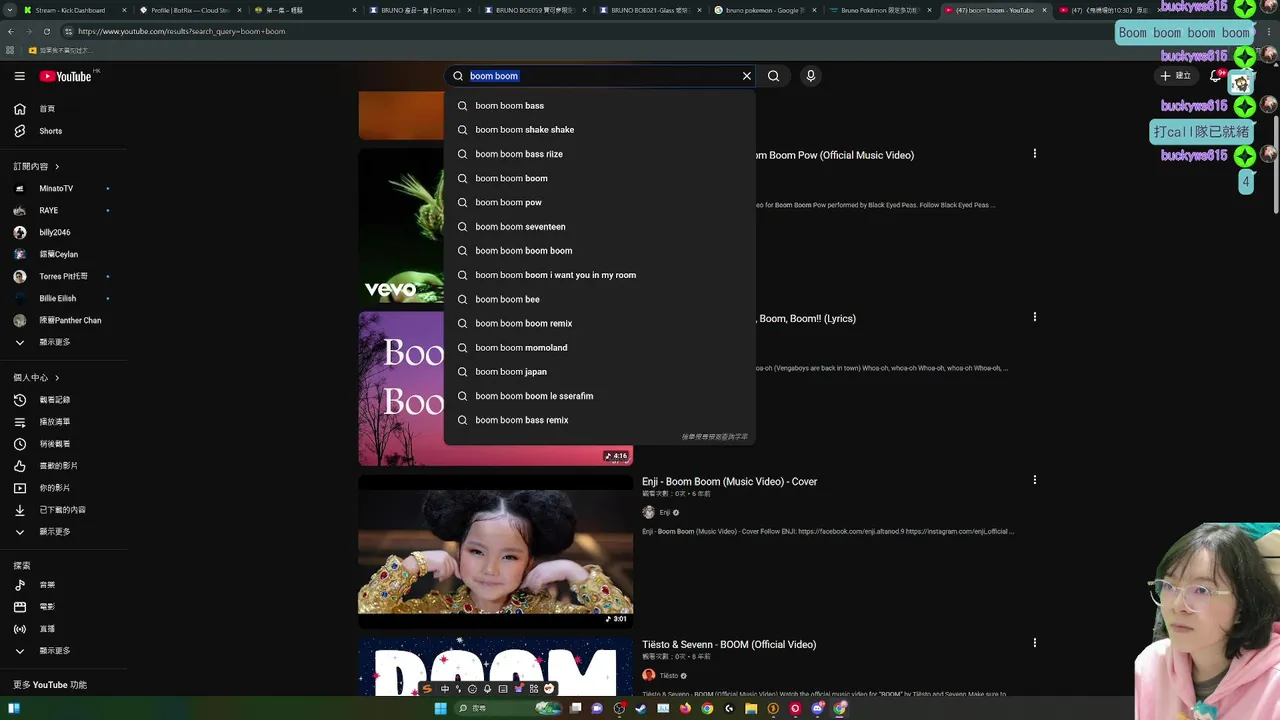Screen dimensions: 1280x720
Task: Choose suggestion 'boom boom i want you in my room'
Action: tap(600, 275)
